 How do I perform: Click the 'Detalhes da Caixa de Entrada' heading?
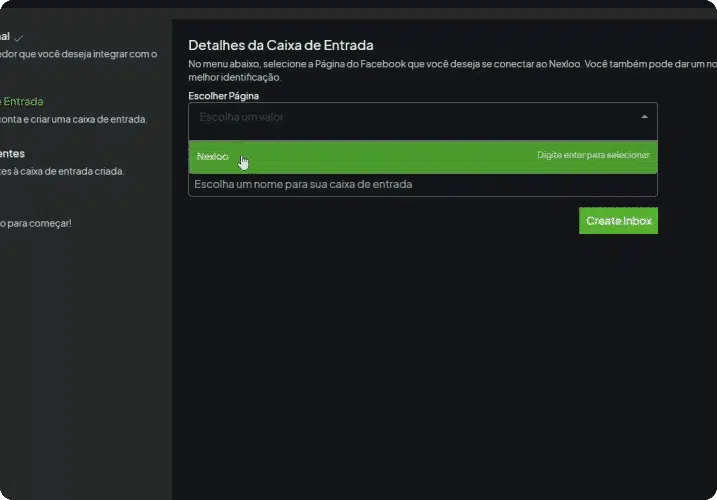tap(281, 45)
